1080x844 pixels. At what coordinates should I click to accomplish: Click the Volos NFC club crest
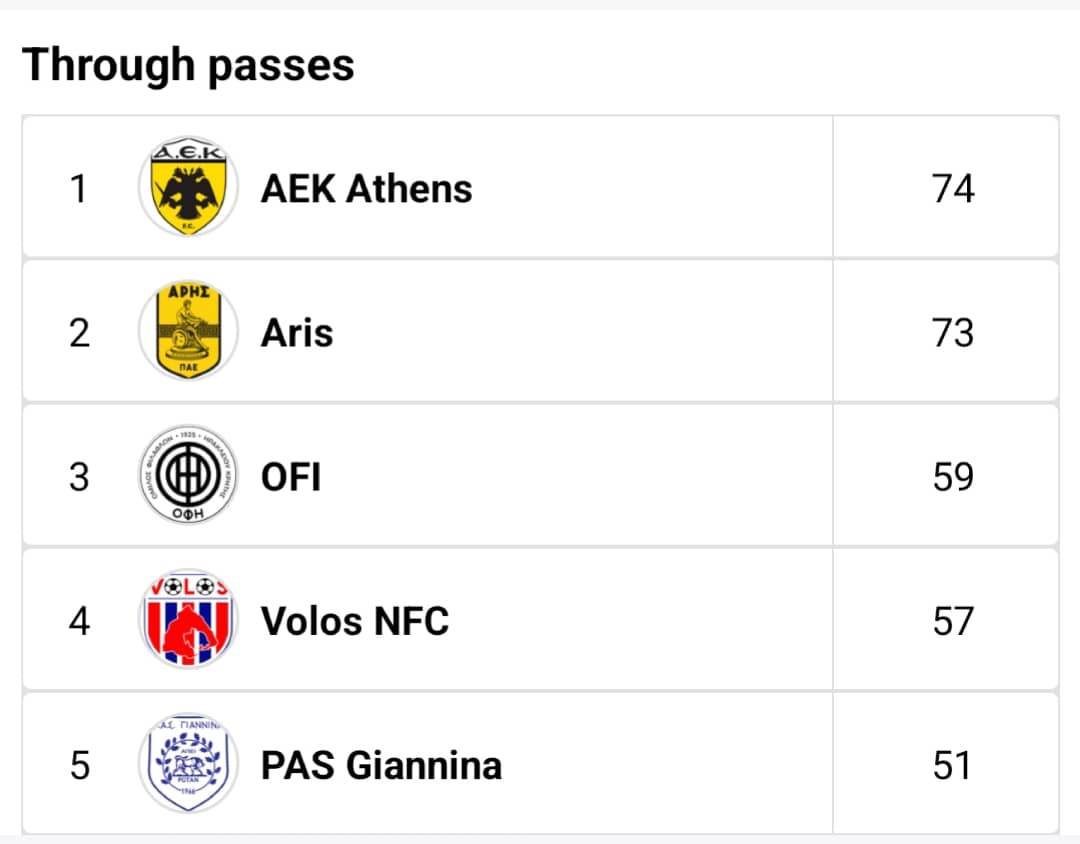[188, 619]
